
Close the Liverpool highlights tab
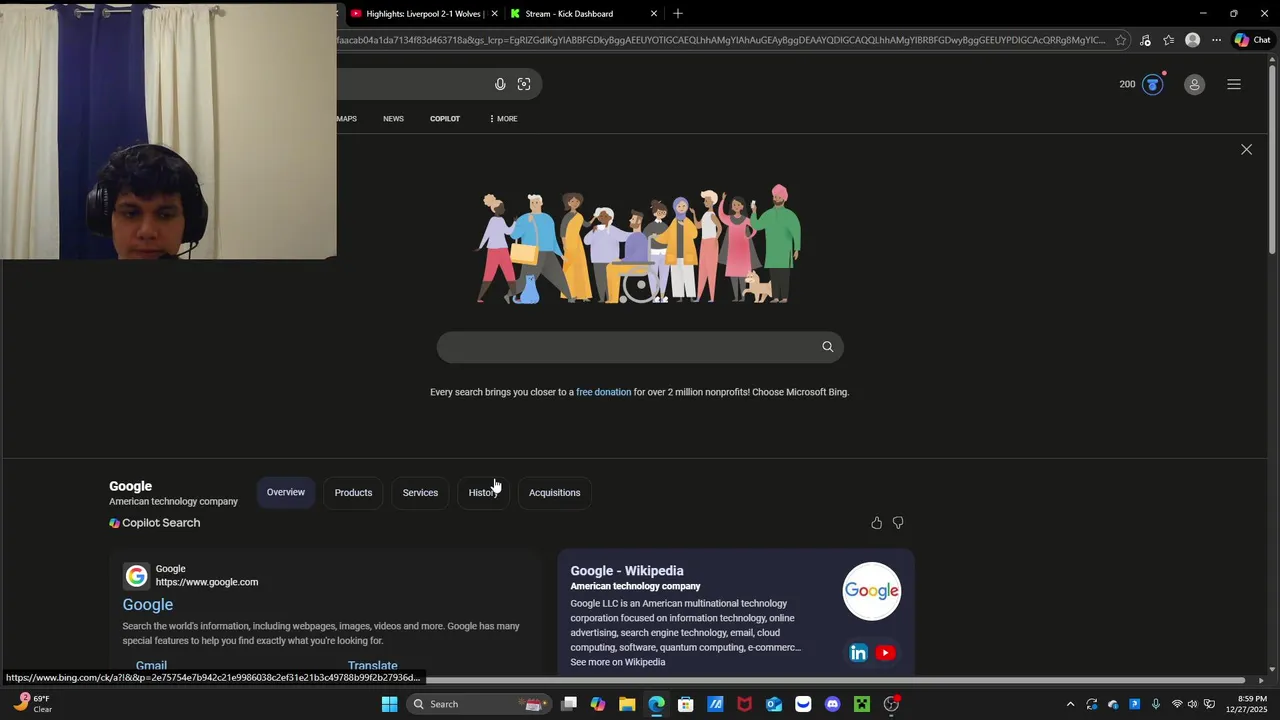click(495, 14)
